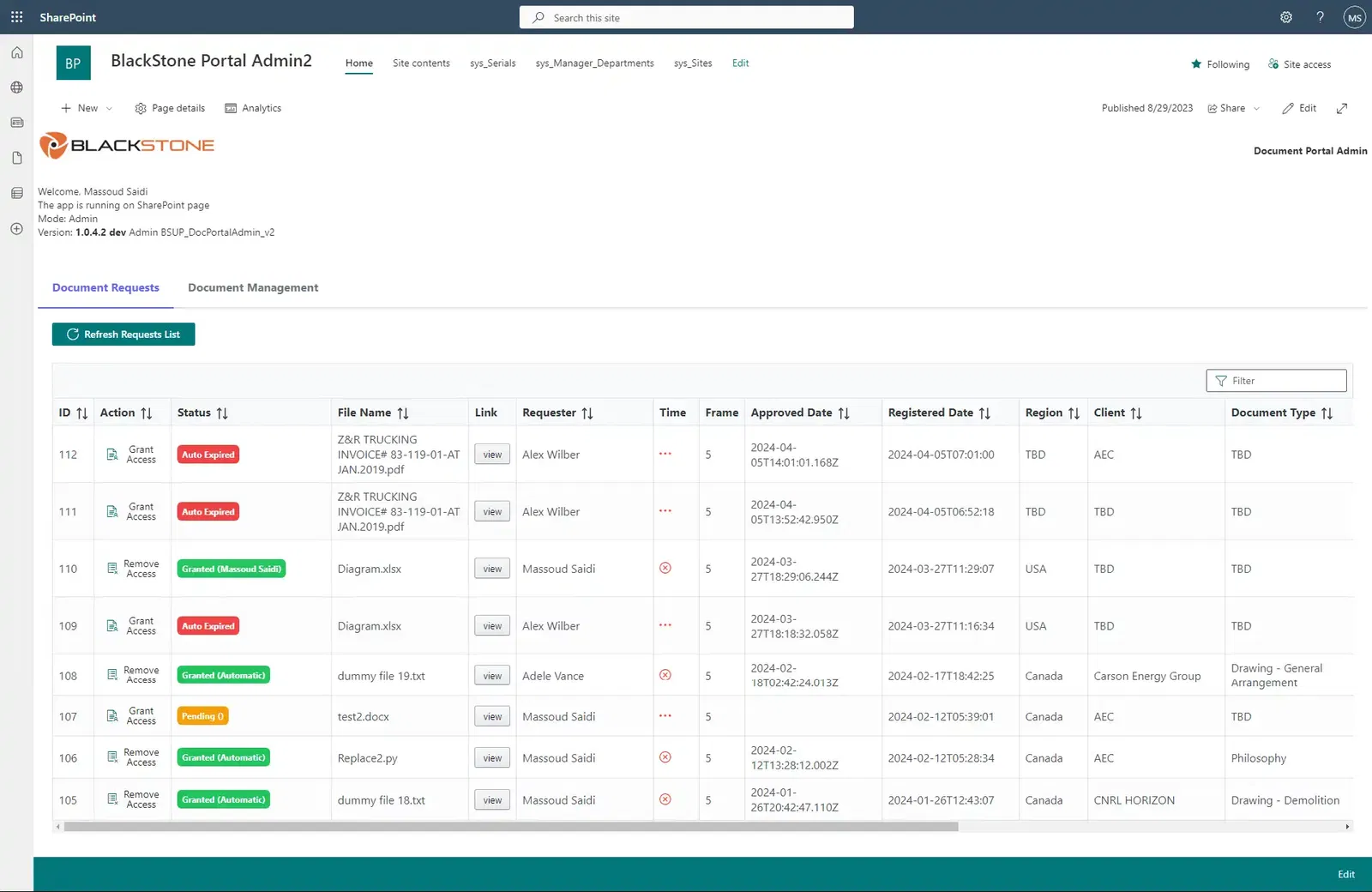Viewport: 1372px width, 892px height.
Task: Click Home in site navigation
Action: [x=359, y=63]
